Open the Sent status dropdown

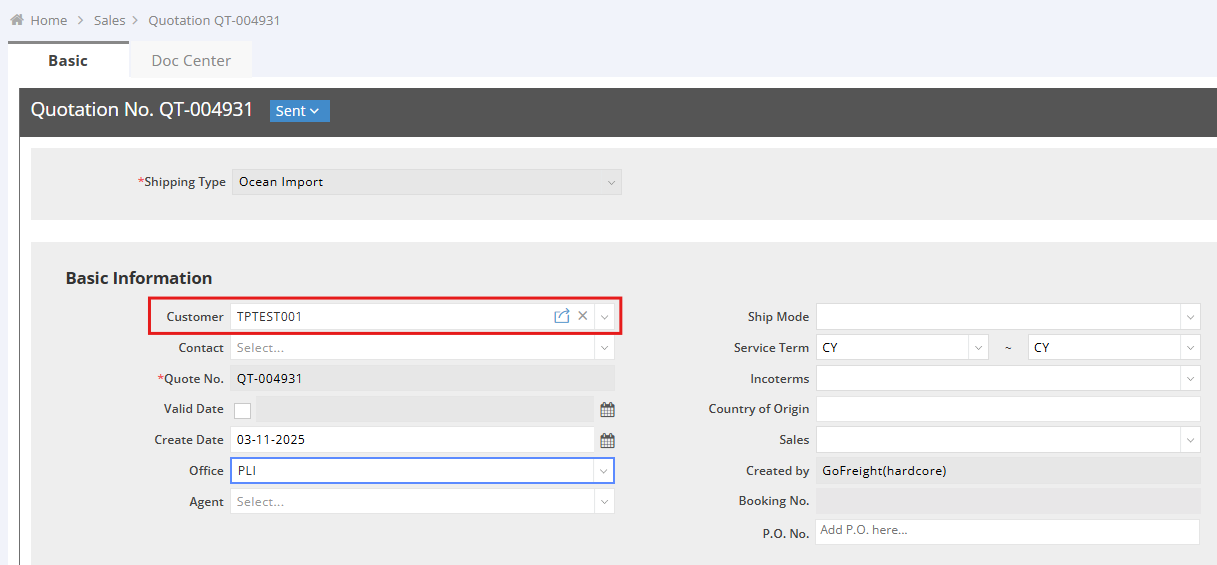click(x=299, y=111)
